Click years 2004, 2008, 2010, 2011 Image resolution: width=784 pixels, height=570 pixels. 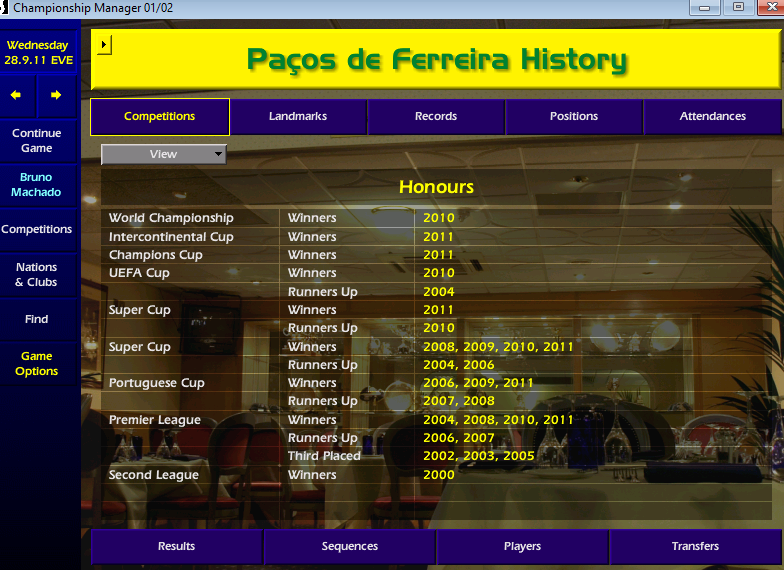tap(498, 420)
